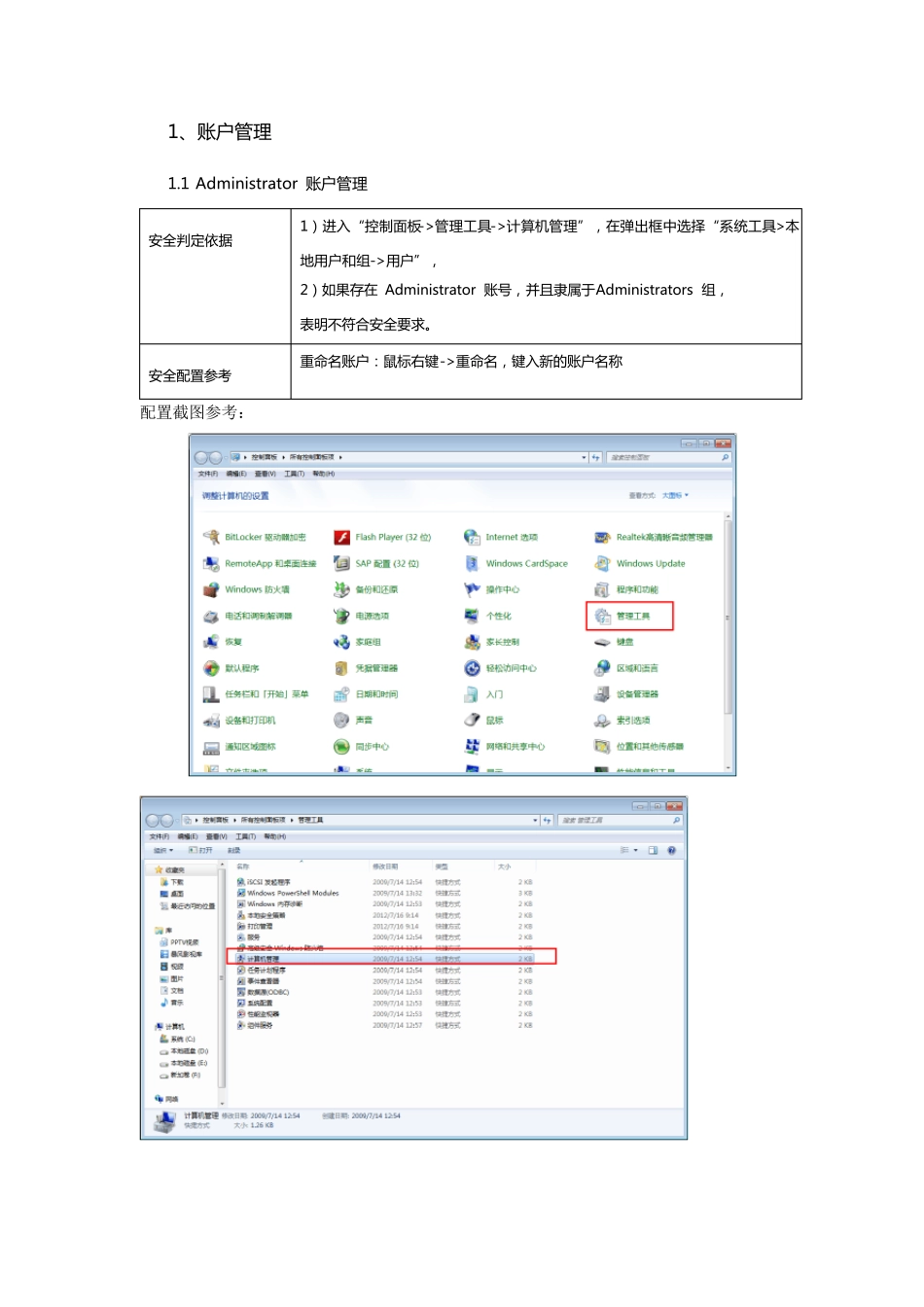Open 电源选项 item
The image size is (924, 1307).
tap(361, 616)
